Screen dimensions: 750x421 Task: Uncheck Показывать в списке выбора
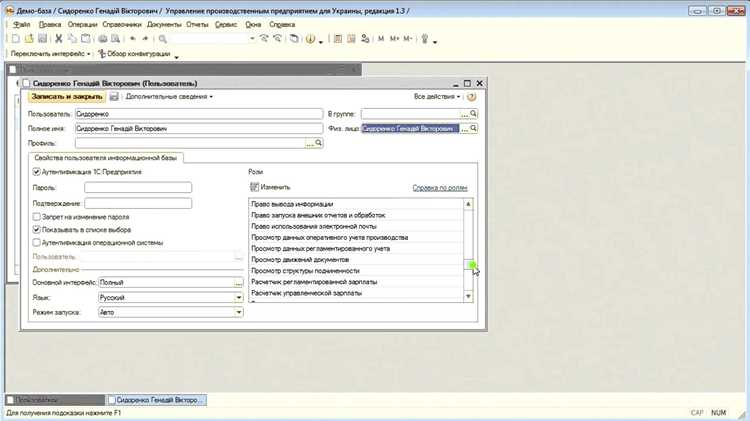(36, 230)
